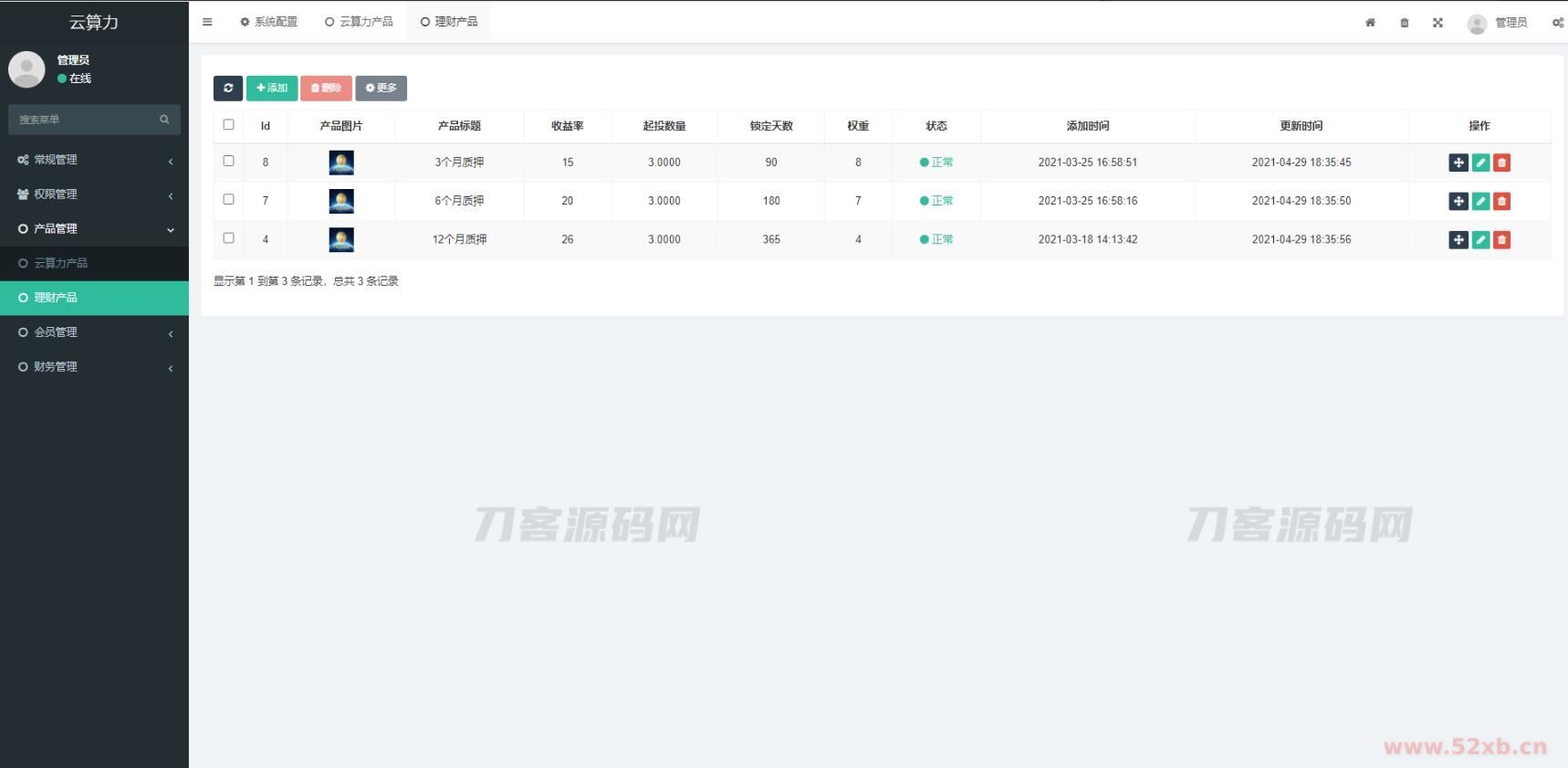
Task: Click the 搜索菜单 search input field
Action: point(87,120)
